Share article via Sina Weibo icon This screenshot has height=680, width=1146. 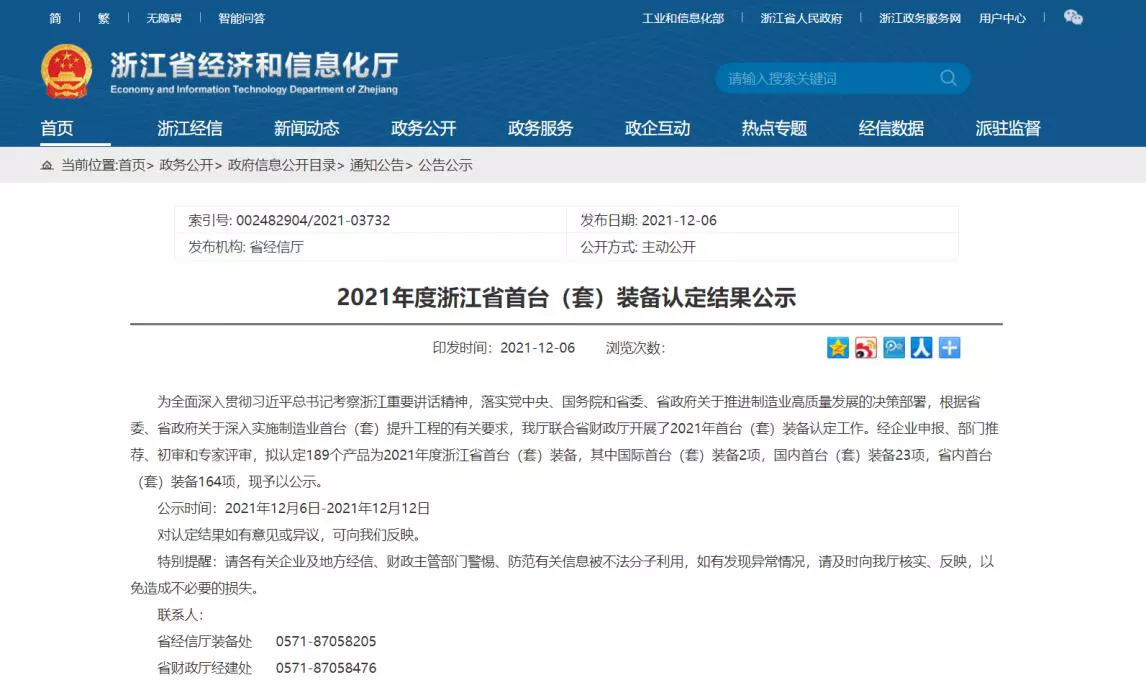pyautogui.click(x=866, y=347)
